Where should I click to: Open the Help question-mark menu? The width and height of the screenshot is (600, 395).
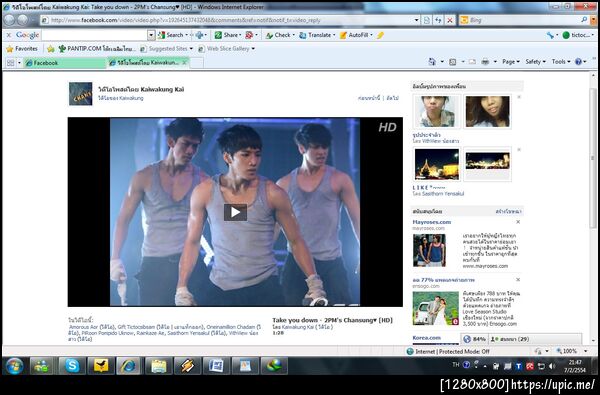[579, 62]
